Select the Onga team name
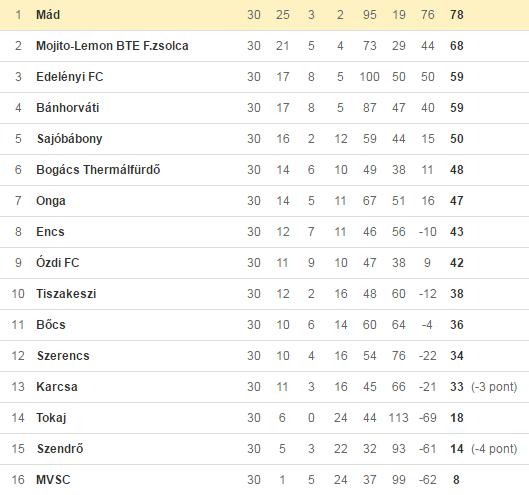Screen dimensions: 529x495 pyautogui.click(x=51, y=201)
